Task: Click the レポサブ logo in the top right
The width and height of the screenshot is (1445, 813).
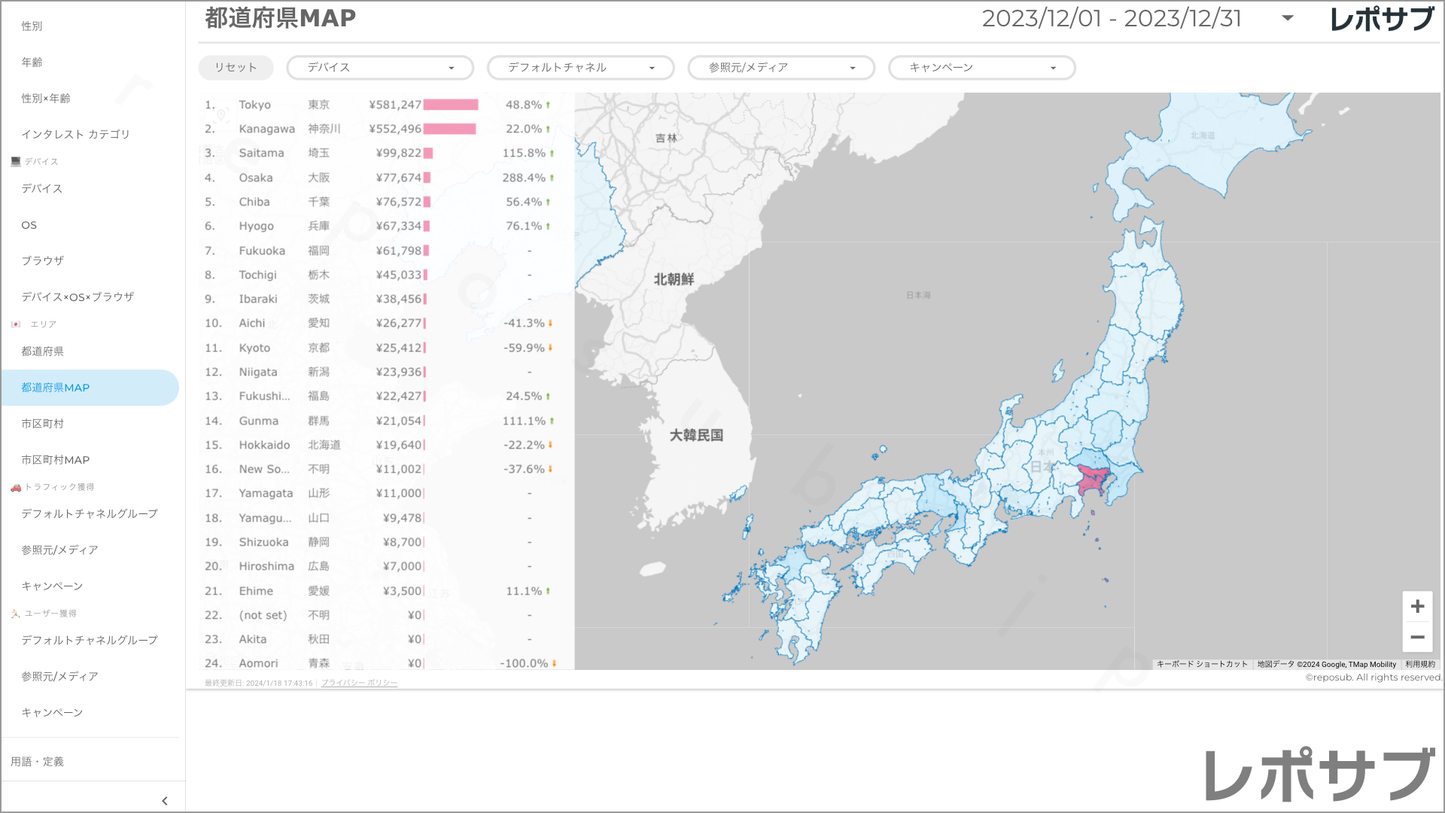Action: click(1381, 19)
